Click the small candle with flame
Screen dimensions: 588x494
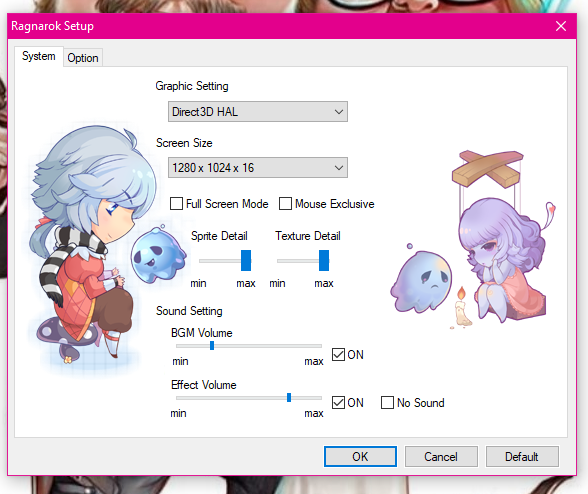point(462,308)
